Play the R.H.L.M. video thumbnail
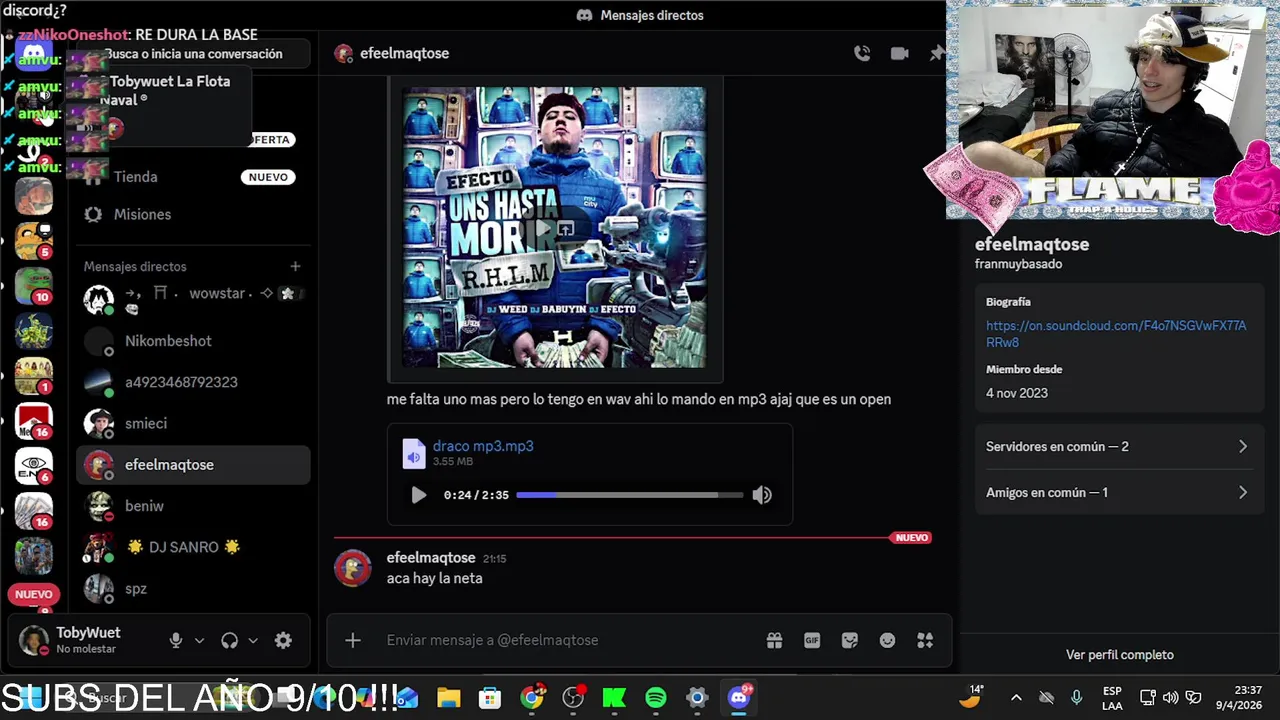The image size is (1280, 720). [x=542, y=229]
